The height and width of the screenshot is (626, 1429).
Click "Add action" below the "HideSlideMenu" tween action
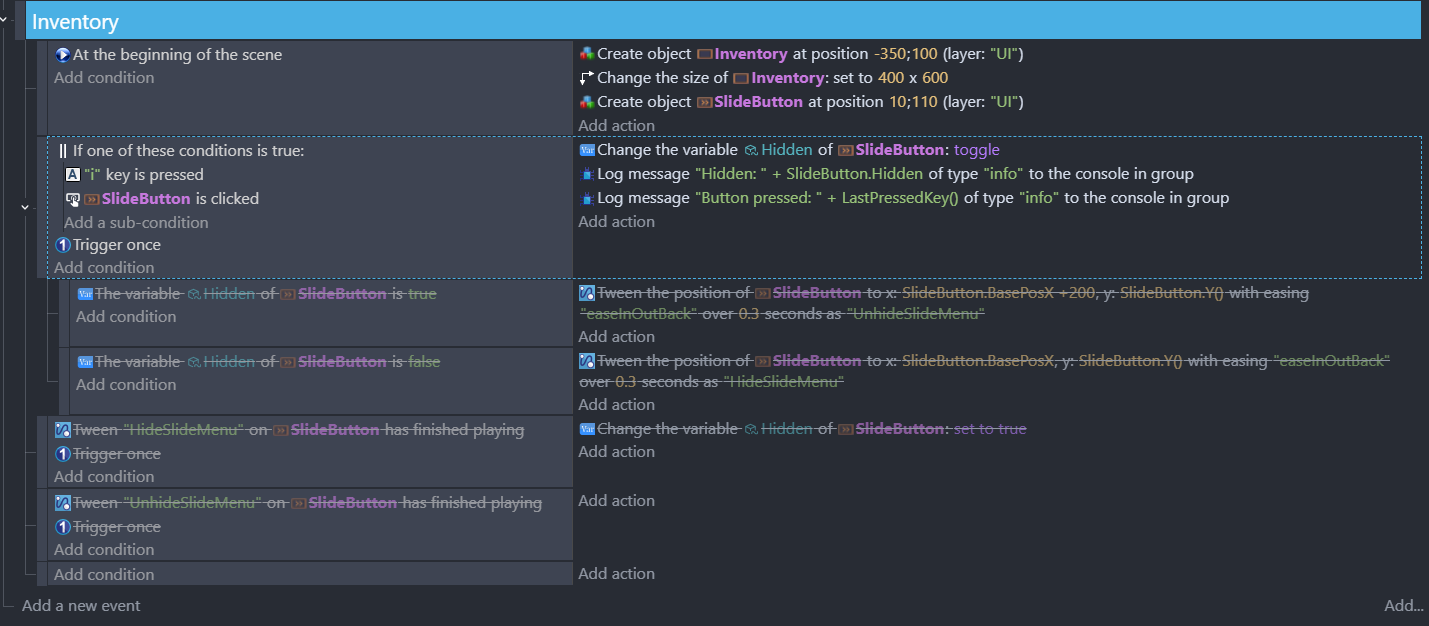click(x=616, y=405)
